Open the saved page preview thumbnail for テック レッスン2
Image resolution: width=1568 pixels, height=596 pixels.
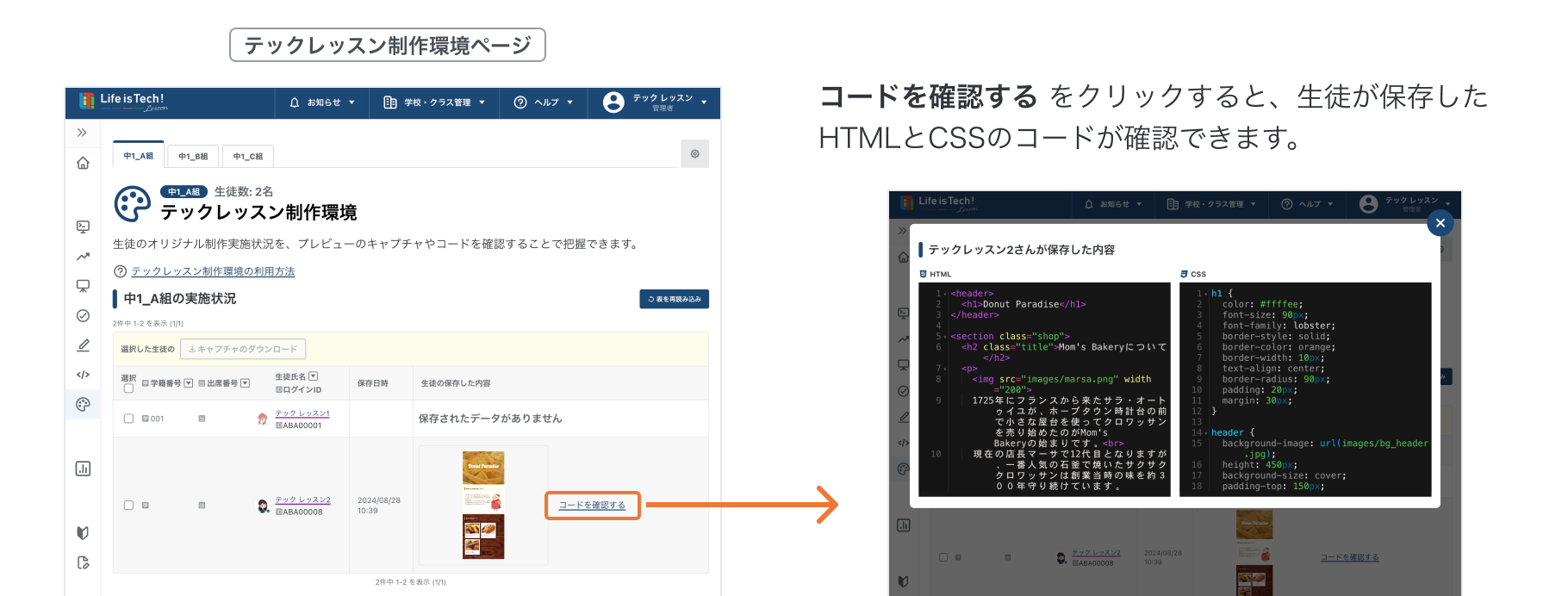(x=483, y=506)
